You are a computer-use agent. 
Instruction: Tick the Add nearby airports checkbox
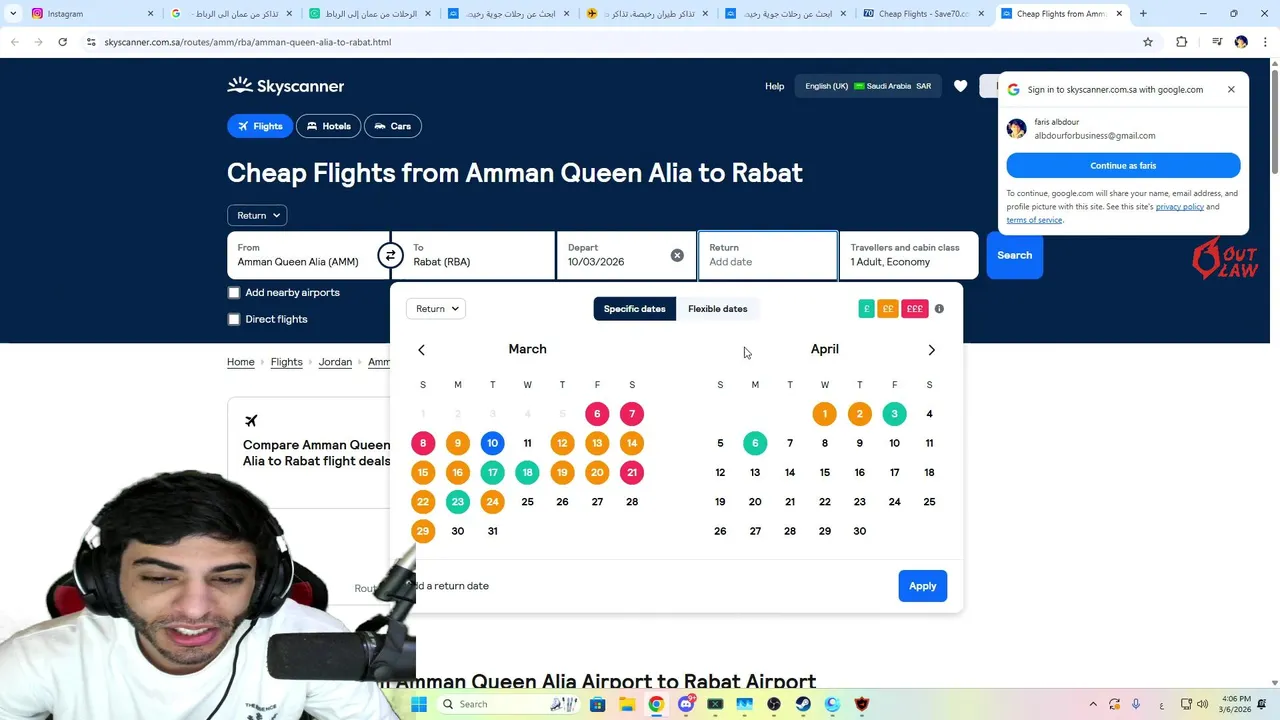pyautogui.click(x=234, y=293)
